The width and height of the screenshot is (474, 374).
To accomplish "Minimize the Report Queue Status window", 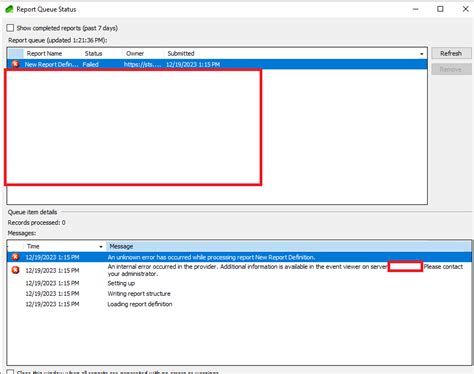I will coord(415,9).
